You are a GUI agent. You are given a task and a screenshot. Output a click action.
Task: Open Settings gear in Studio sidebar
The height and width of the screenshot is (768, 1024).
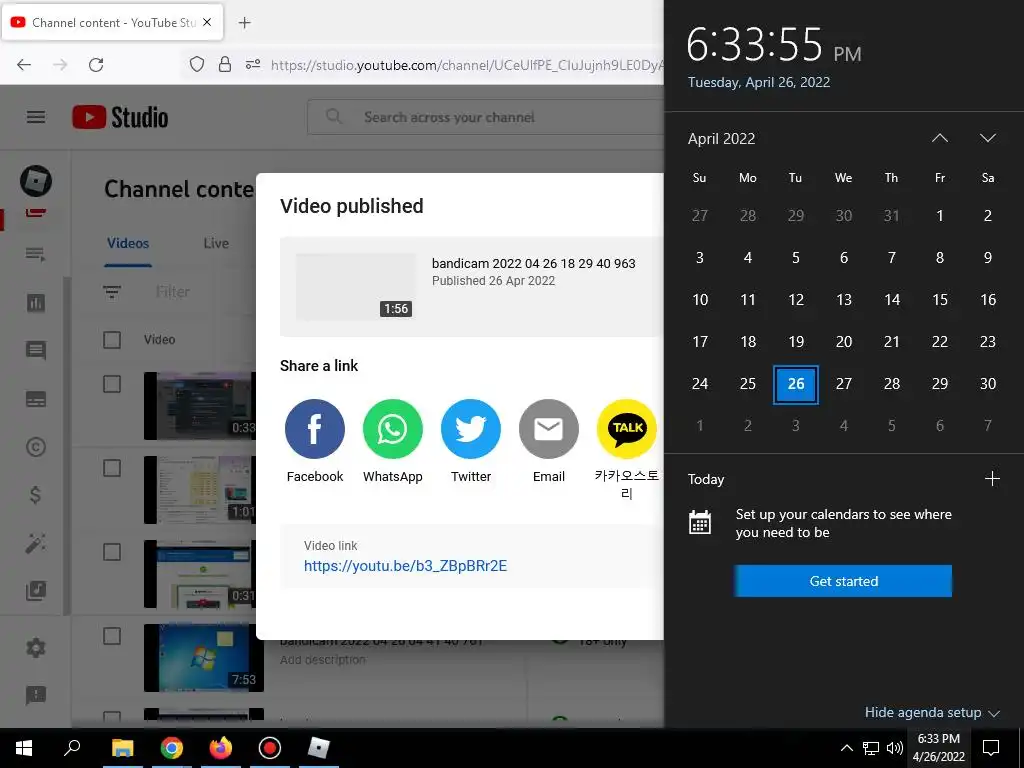(x=36, y=648)
